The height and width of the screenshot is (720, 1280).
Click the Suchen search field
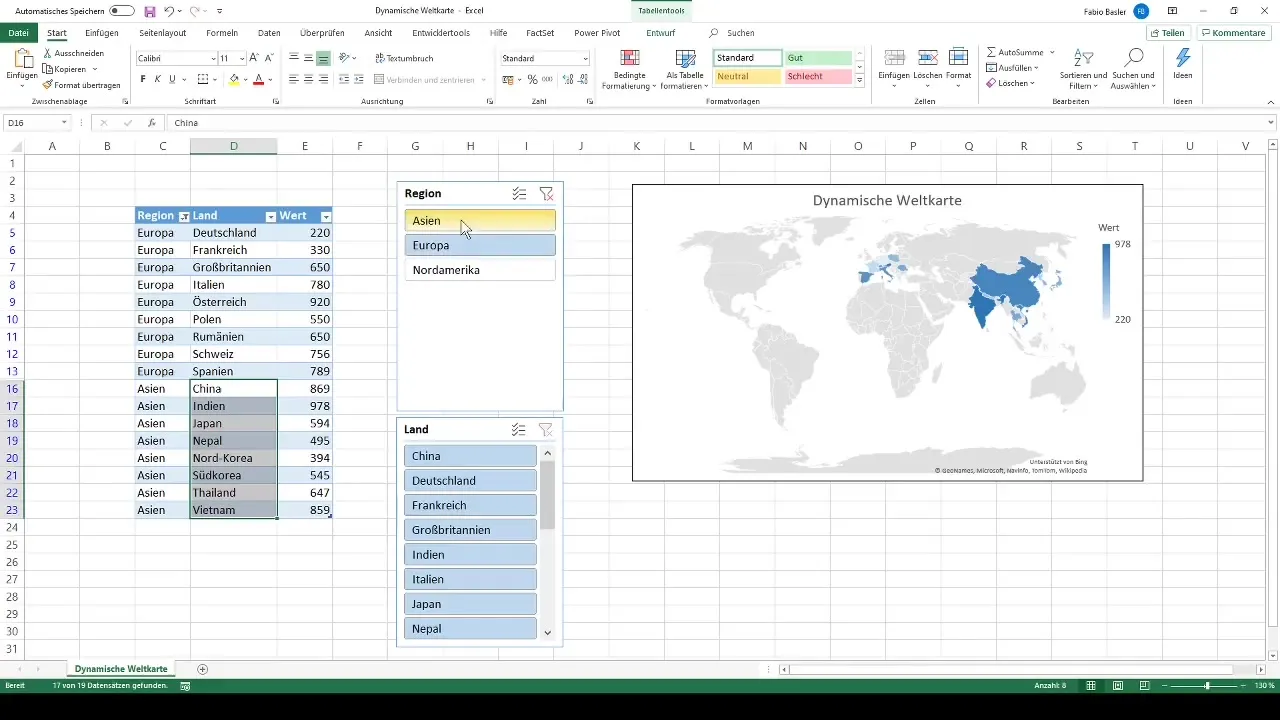[741, 33]
